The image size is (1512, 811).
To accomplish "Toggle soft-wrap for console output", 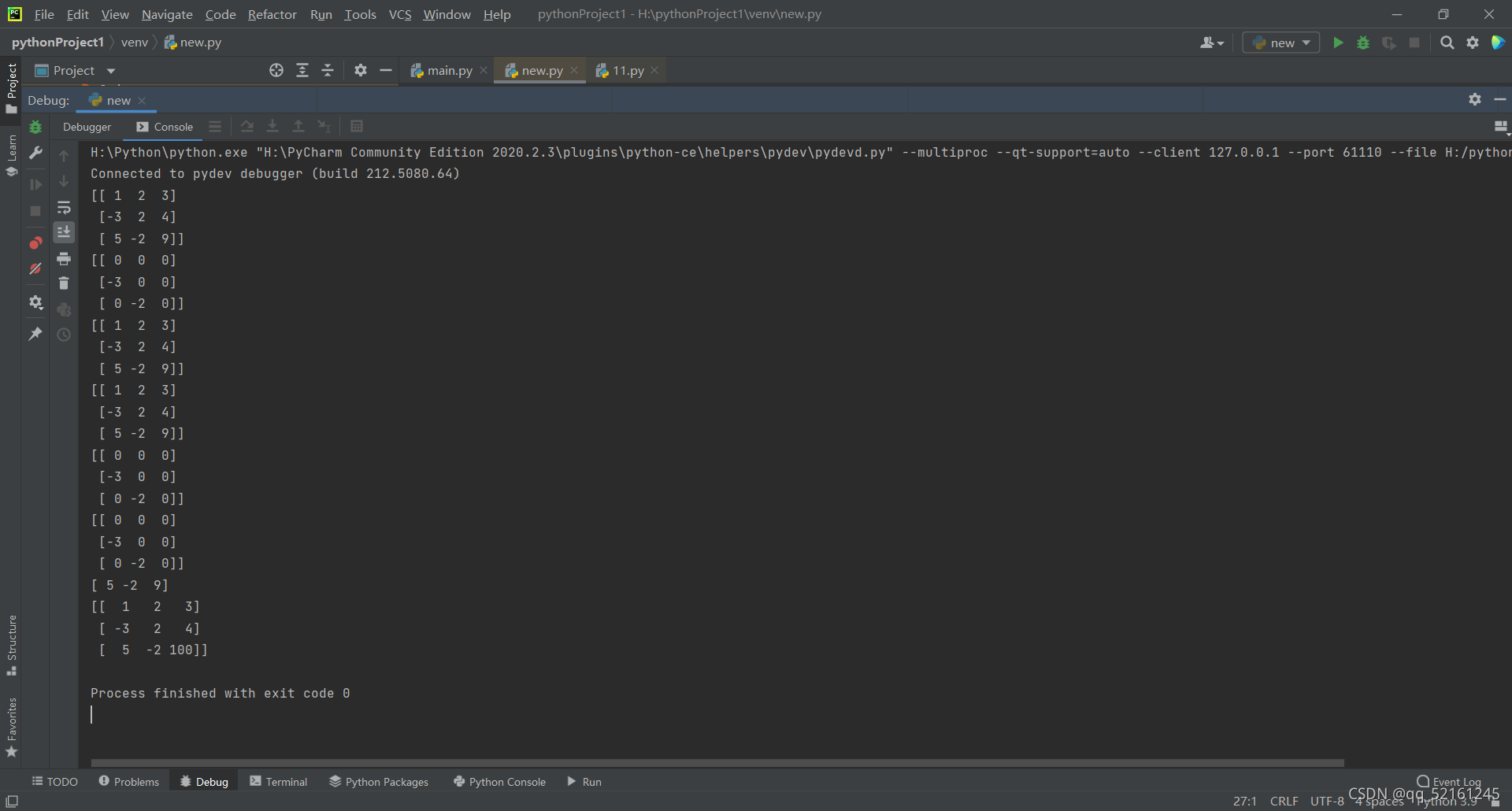I will 64,207.
